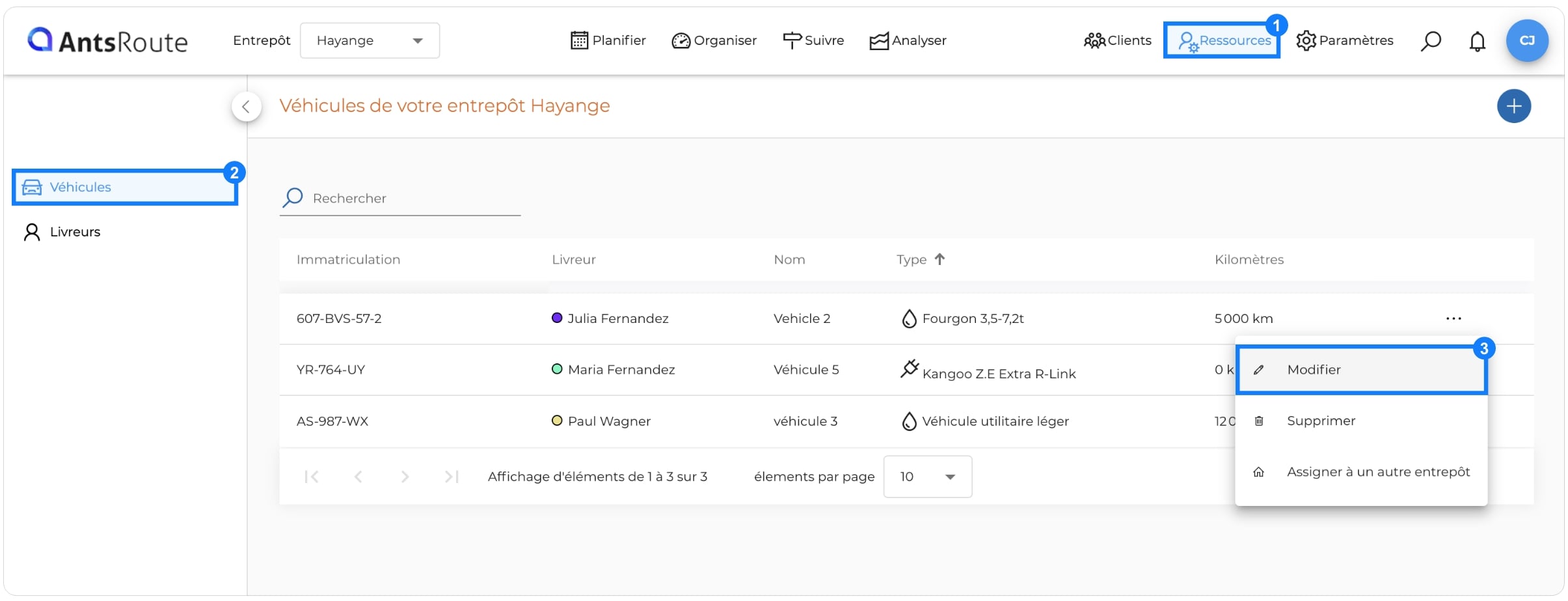1568x601 pixels.
Task: Open Paramètres settings
Action: point(1344,40)
